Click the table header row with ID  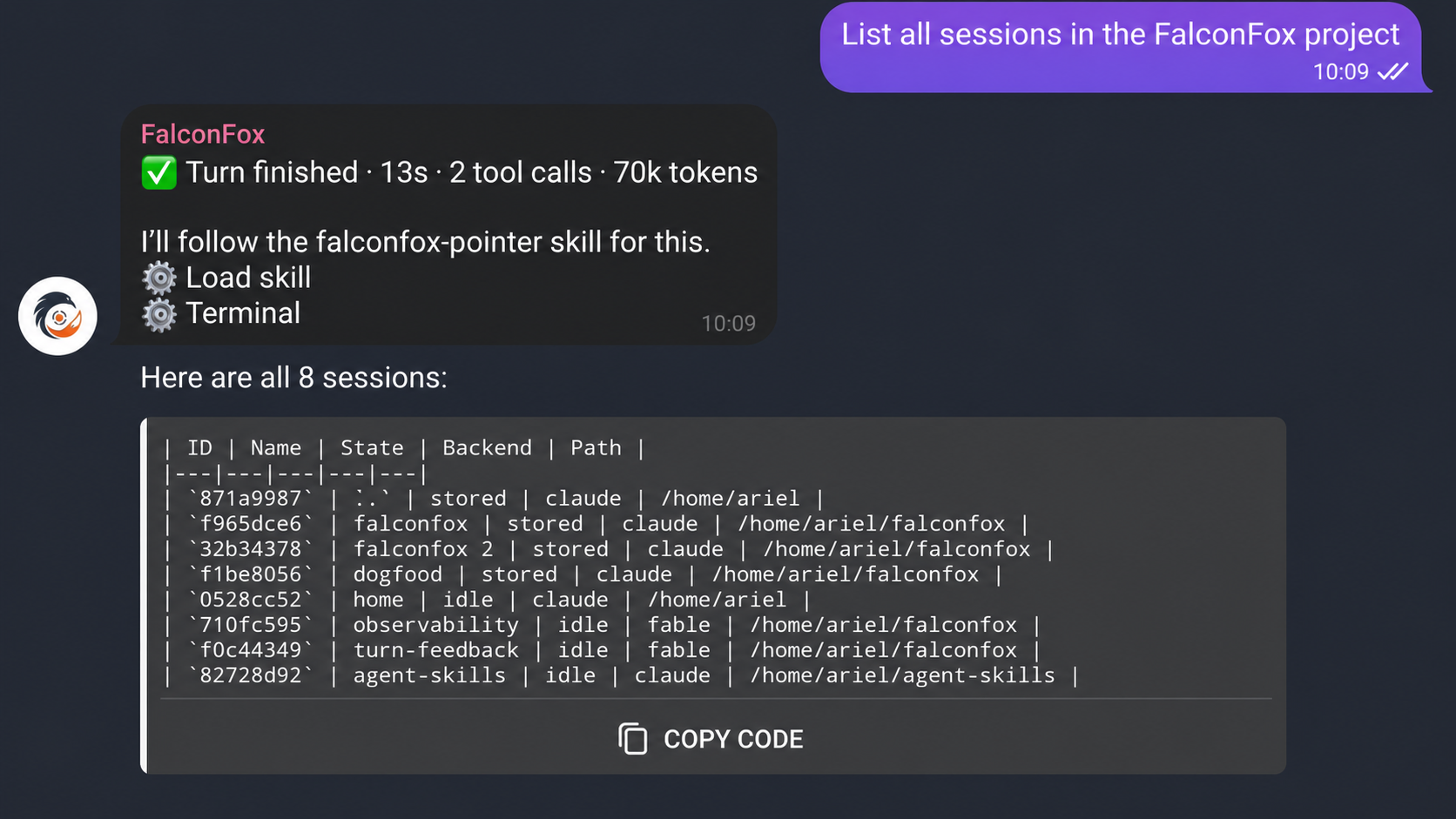coord(405,448)
